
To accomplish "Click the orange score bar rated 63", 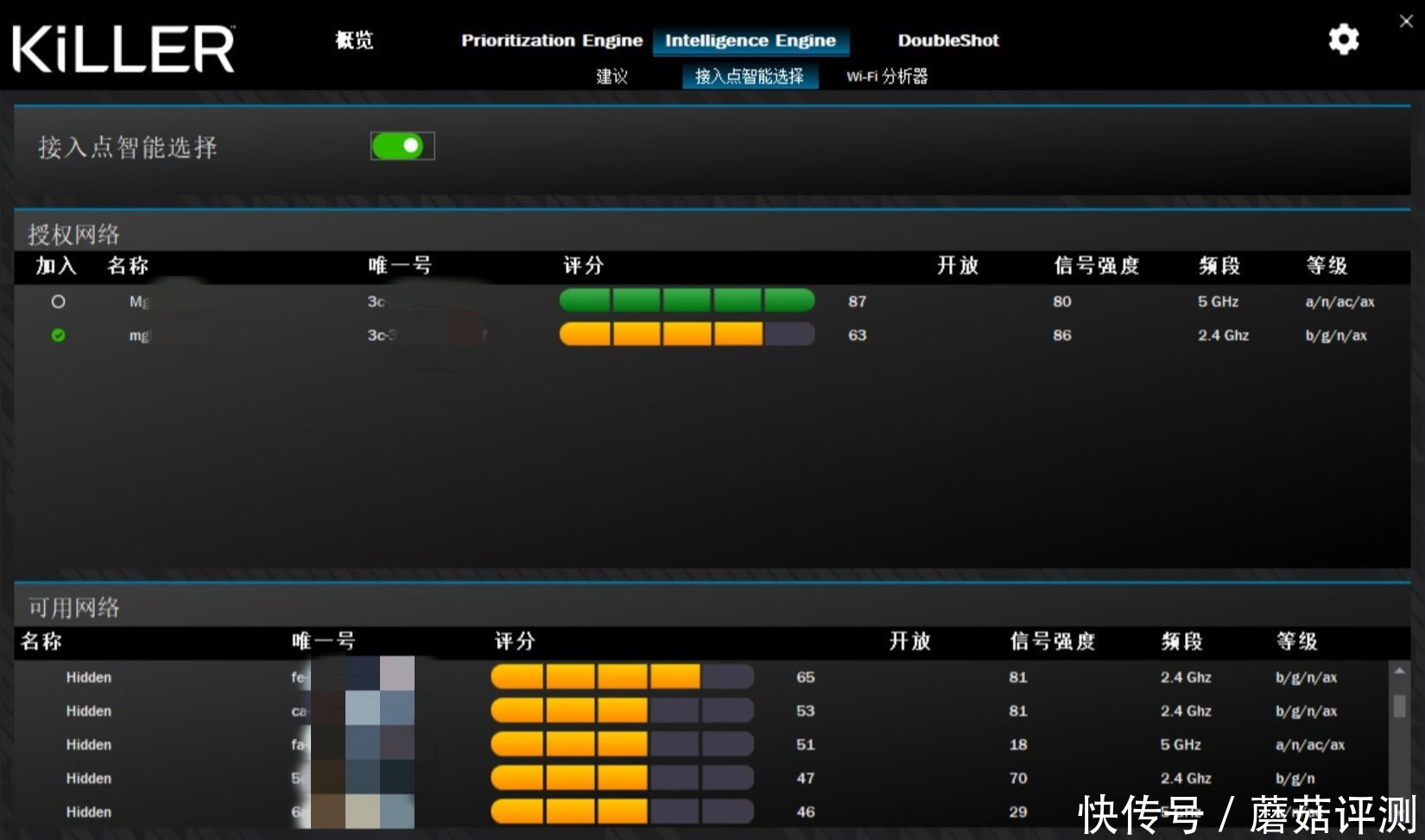I will [x=687, y=334].
